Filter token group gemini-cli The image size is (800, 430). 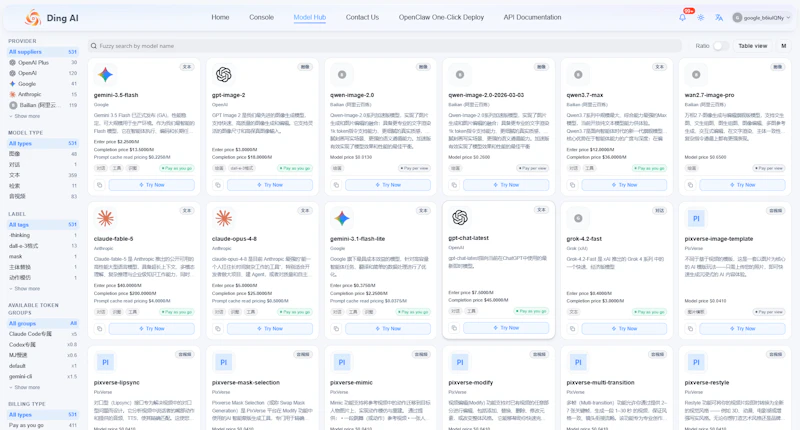point(43,376)
